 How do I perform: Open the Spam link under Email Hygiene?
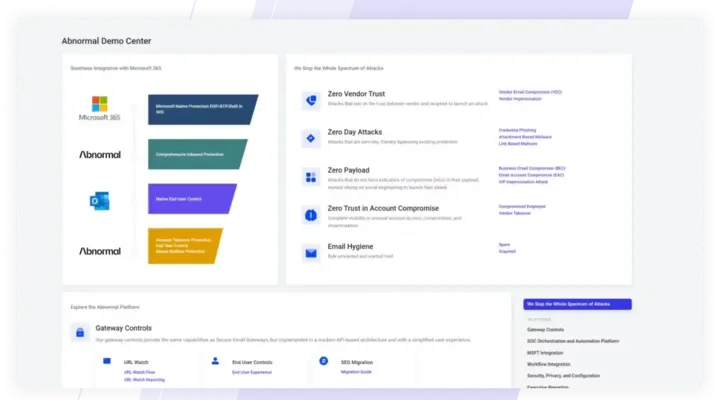[504, 244]
